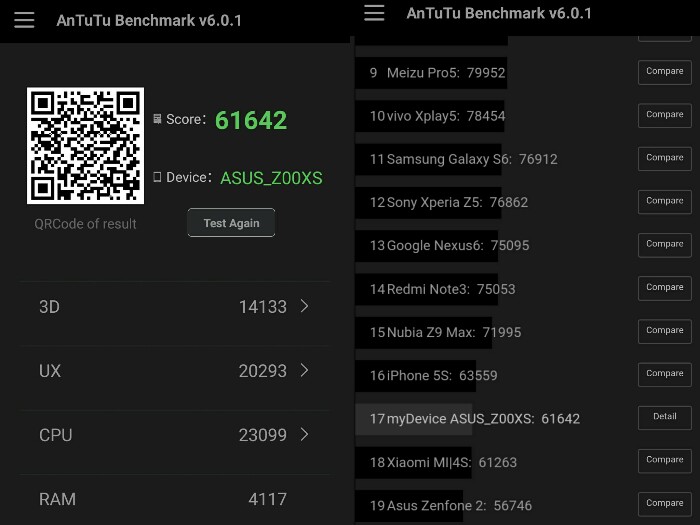Compare with iPhone 5S
700x525 pixels.
[x=665, y=374]
